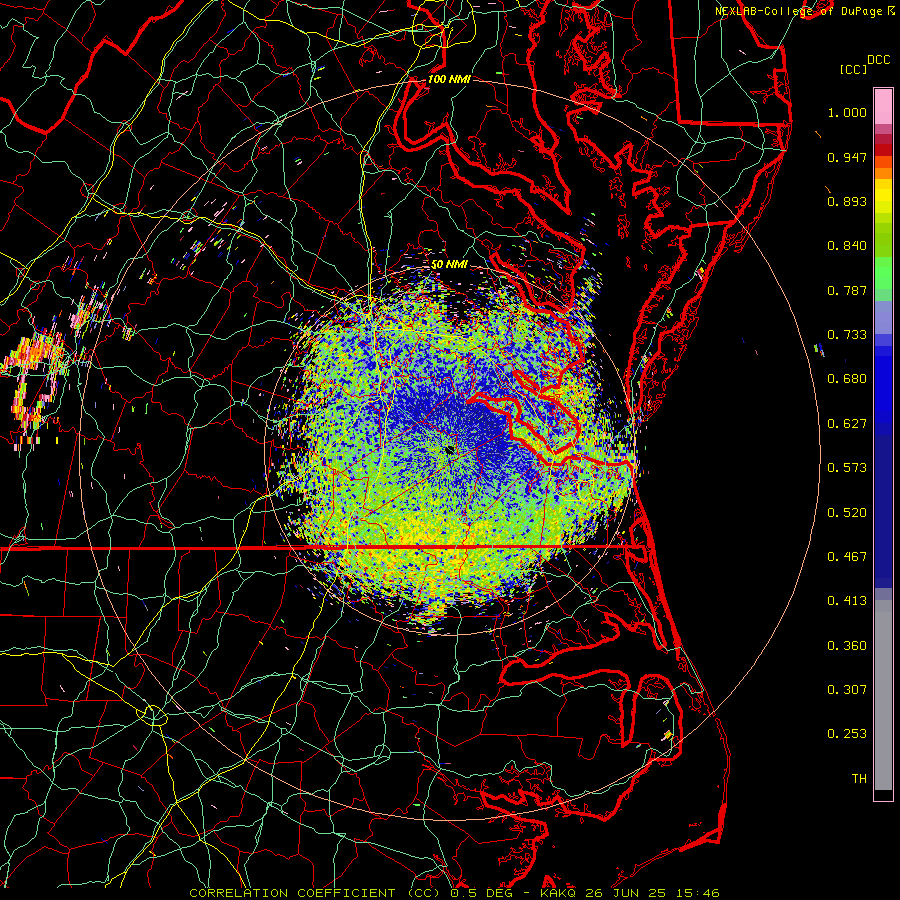Select the 0.680 legend value
The height and width of the screenshot is (900, 900).
[847, 379]
